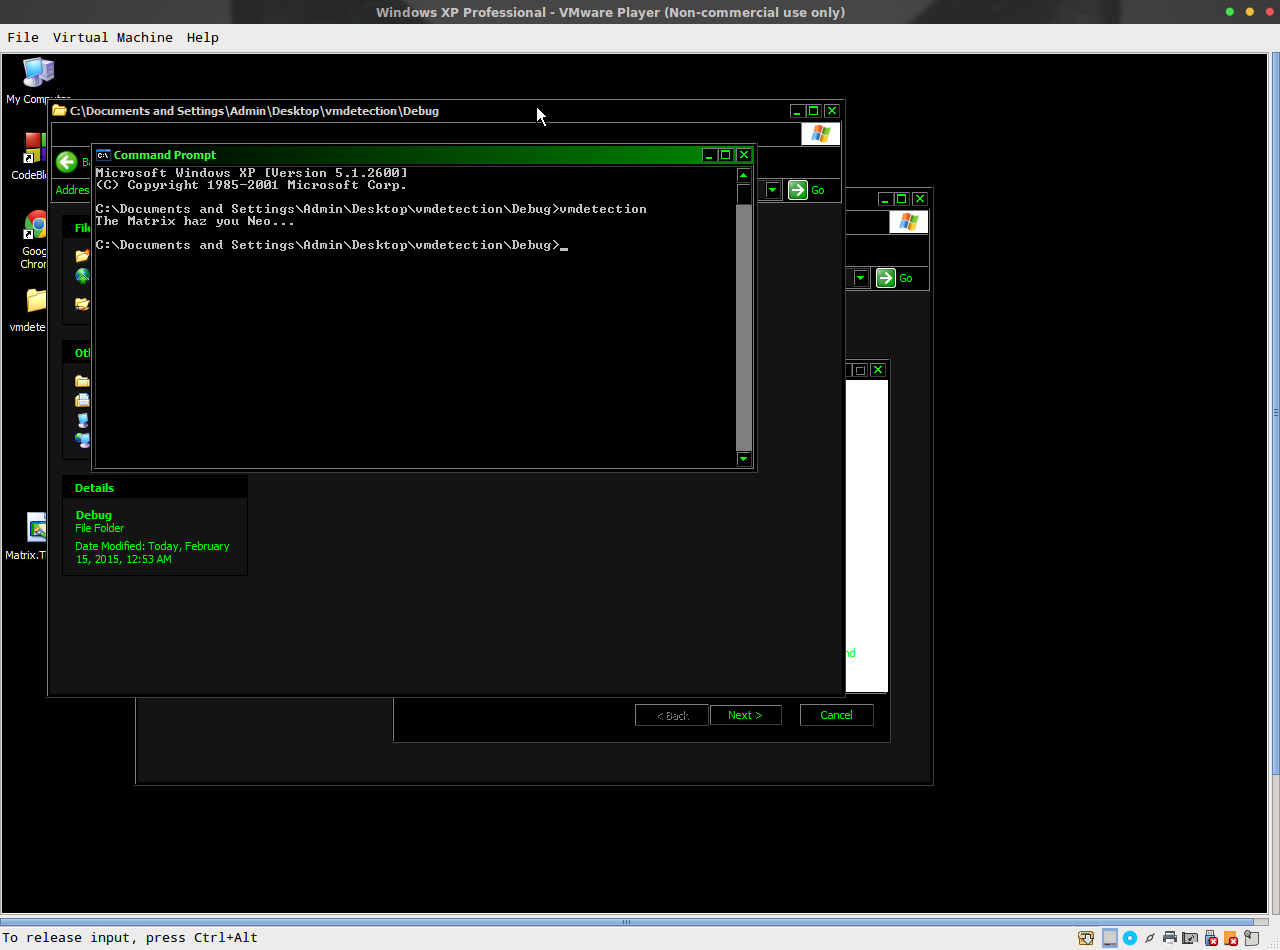Click Windows flag logo in rear explorer window
The height and width of the screenshot is (950, 1280).
click(909, 222)
